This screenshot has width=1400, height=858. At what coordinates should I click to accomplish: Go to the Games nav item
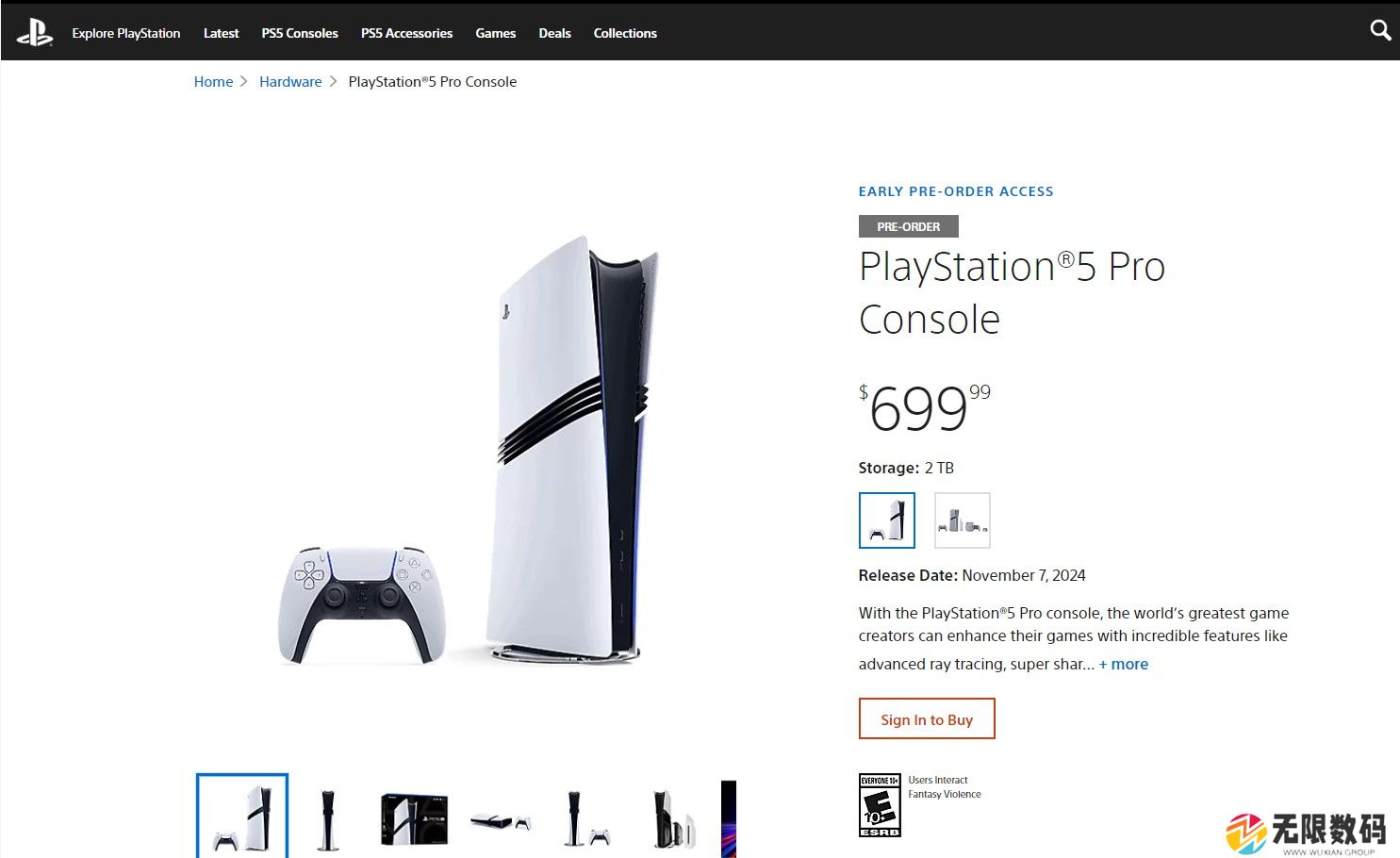click(496, 33)
